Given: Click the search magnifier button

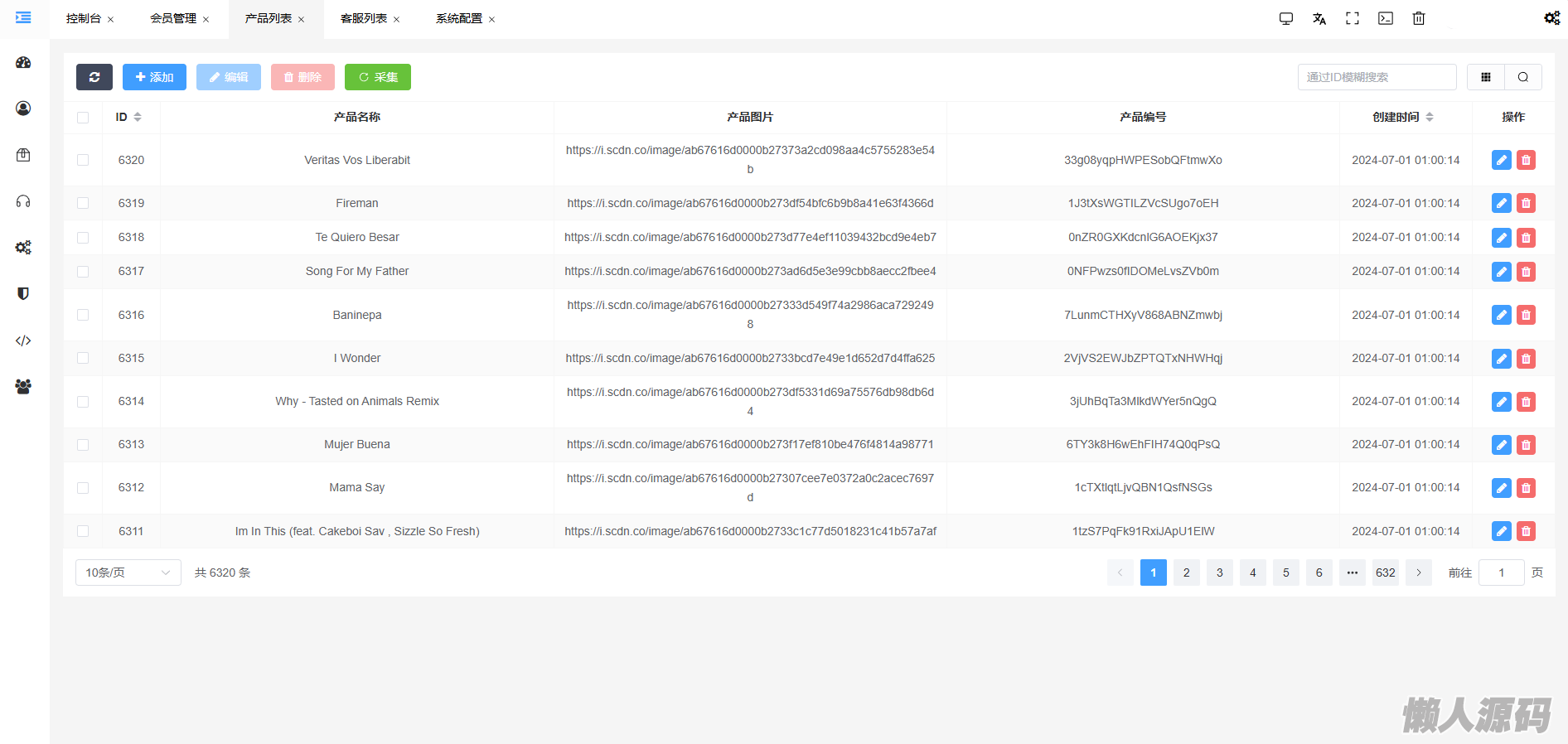Looking at the screenshot, I should (x=1523, y=77).
